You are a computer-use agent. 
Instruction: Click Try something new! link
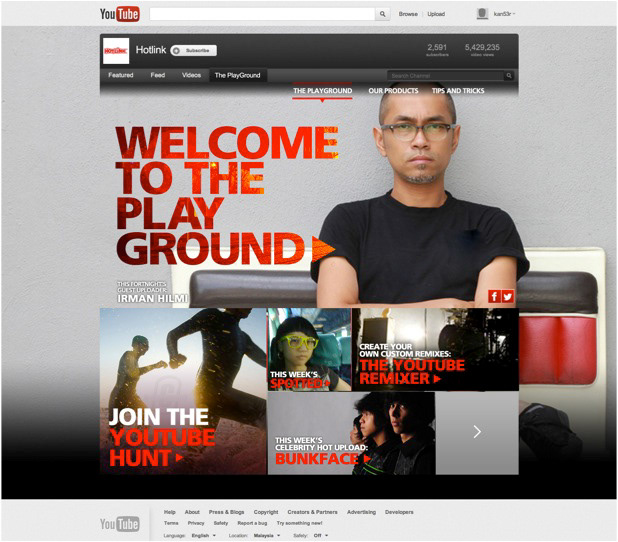tap(299, 523)
